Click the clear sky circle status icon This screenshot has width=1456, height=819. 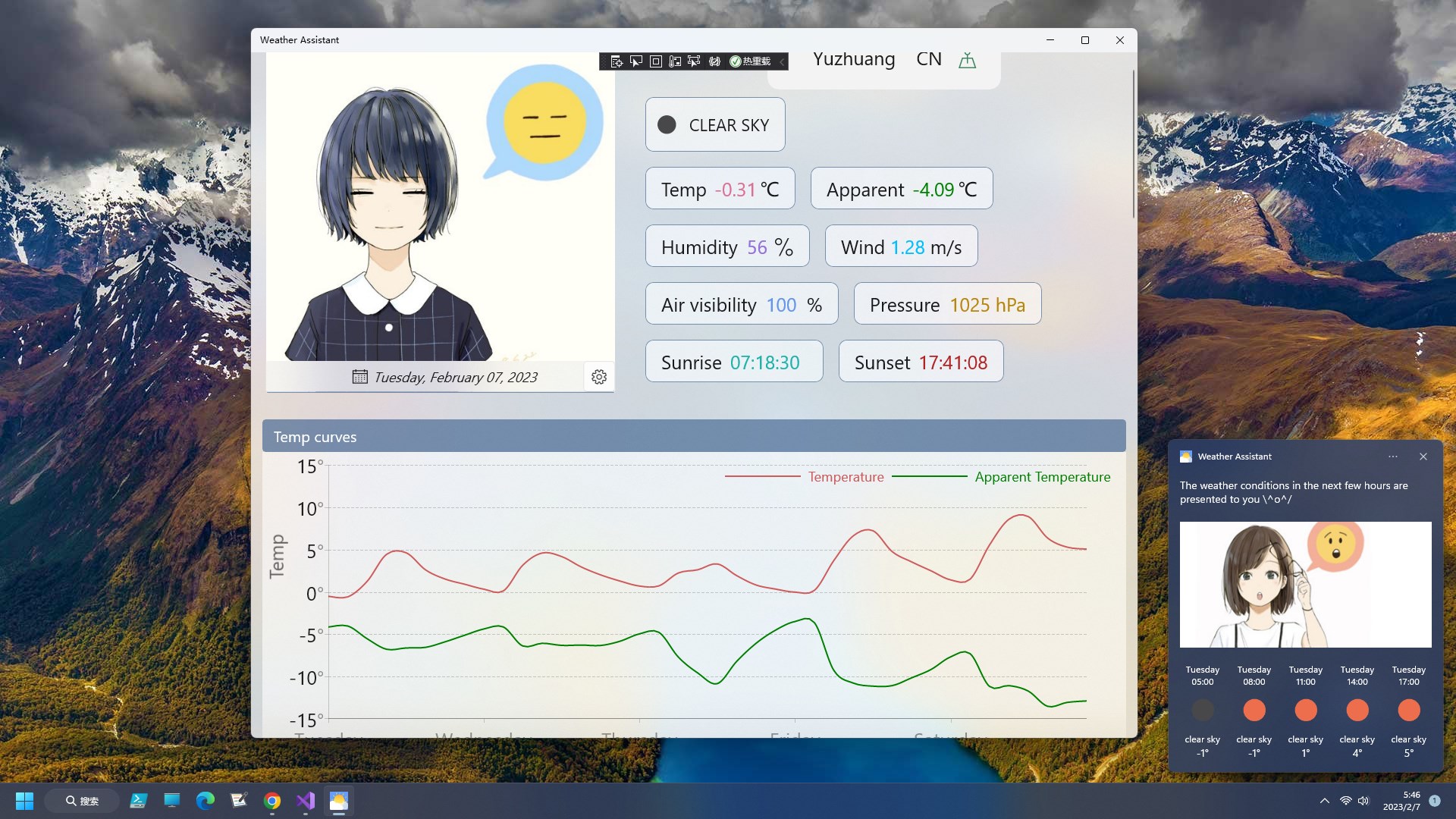[x=667, y=125]
